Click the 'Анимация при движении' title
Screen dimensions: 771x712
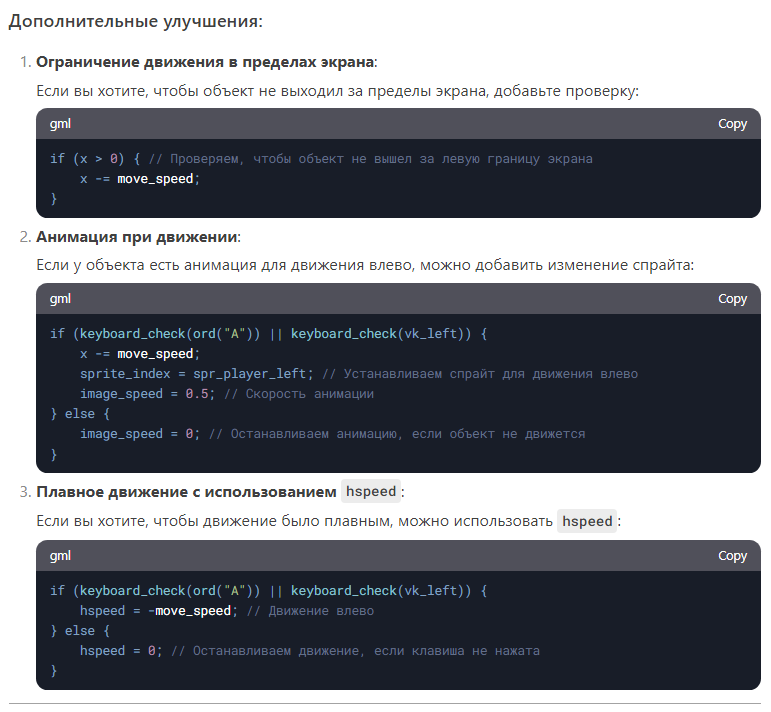pyautogui.click(x=137, y=237)
